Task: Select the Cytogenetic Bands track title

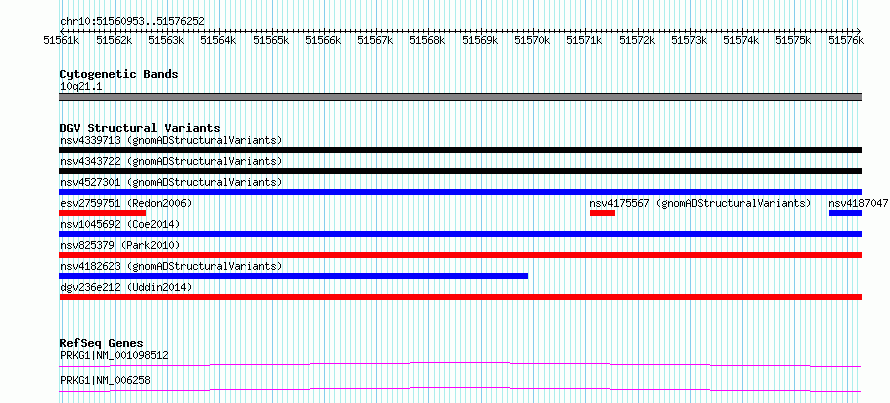Action: (x=119, y=74)
